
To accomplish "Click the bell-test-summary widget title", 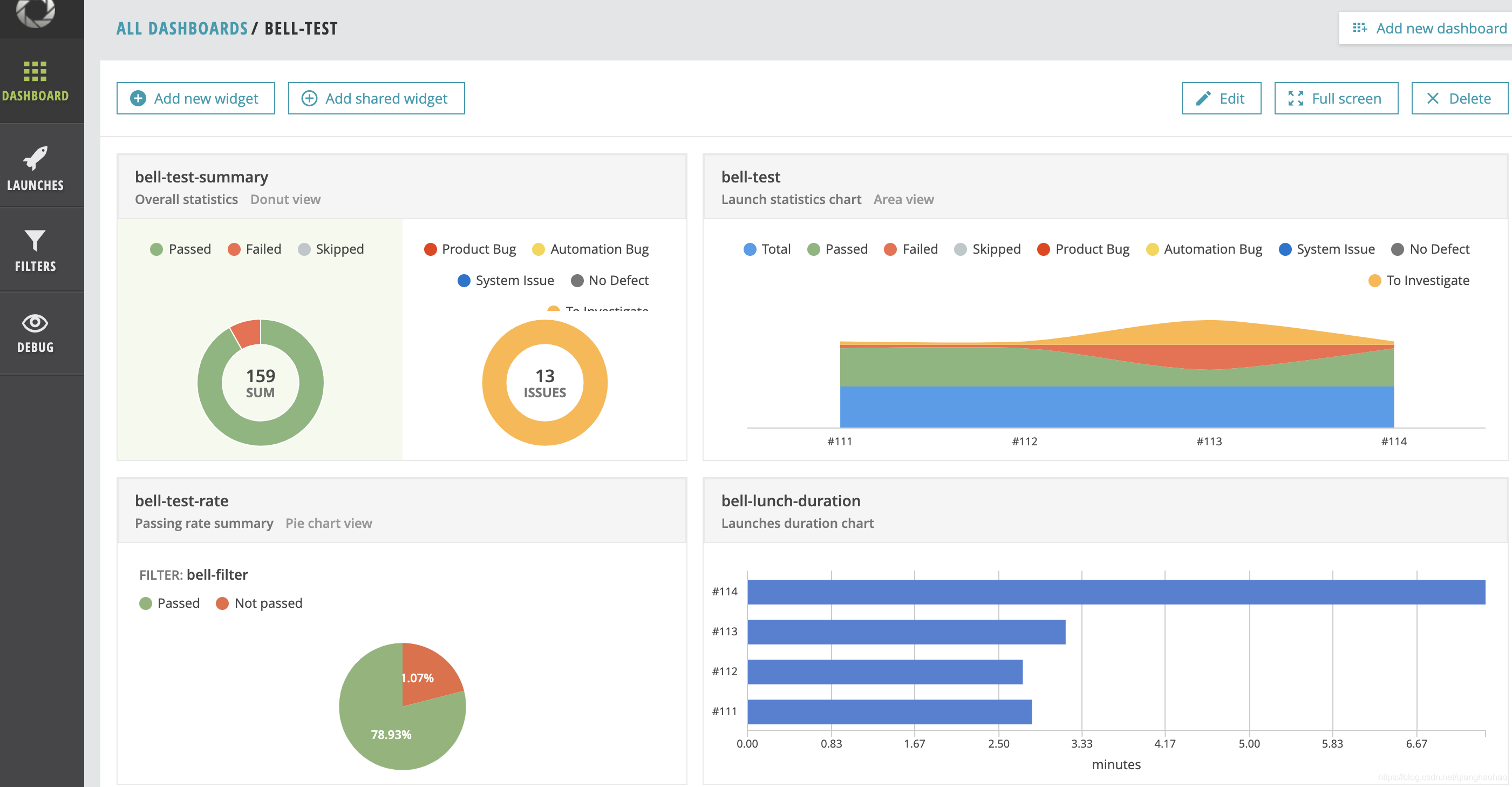I will [x=201, y=177].
